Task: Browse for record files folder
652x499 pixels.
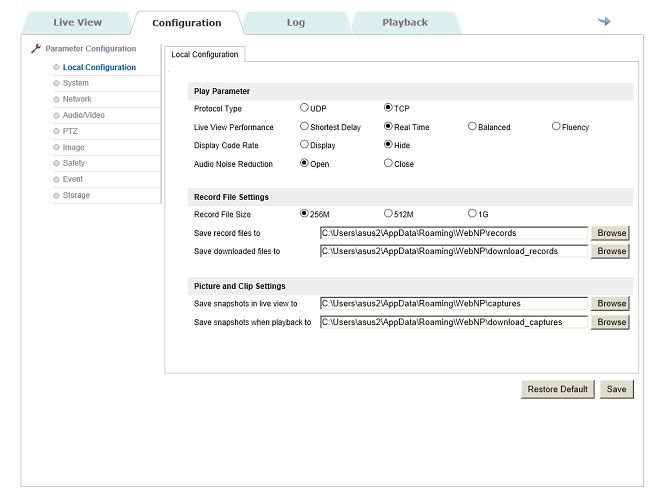Action: (611, 233)
